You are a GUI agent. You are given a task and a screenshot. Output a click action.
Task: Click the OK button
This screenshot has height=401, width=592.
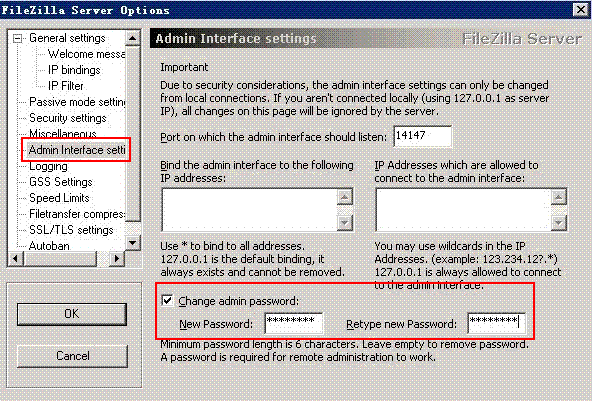pos(72,314)
